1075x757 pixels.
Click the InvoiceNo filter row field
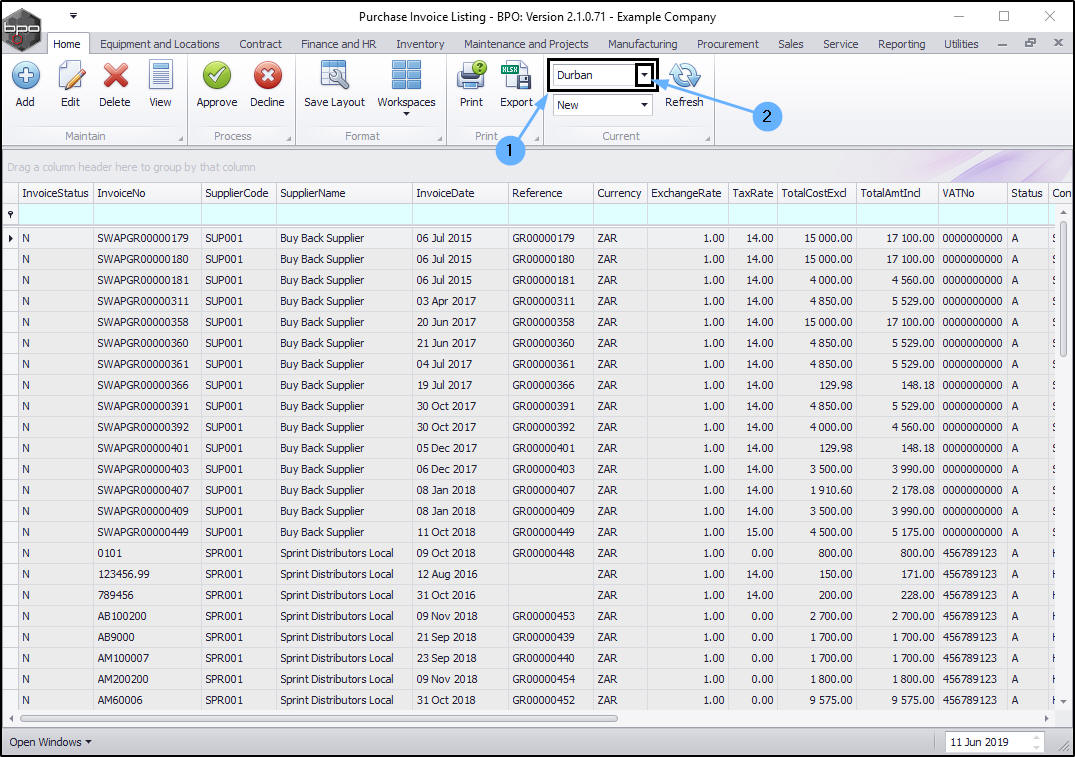tap(147, 214)
